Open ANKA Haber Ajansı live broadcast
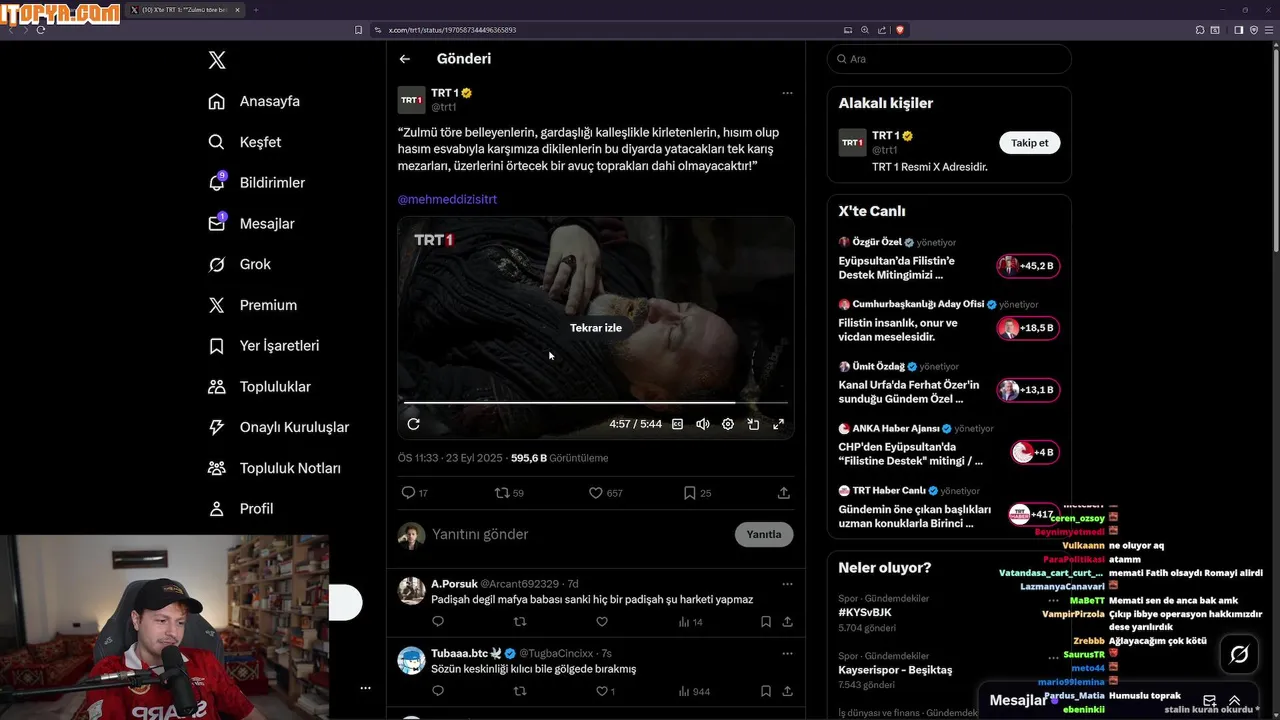 point(949,444)
